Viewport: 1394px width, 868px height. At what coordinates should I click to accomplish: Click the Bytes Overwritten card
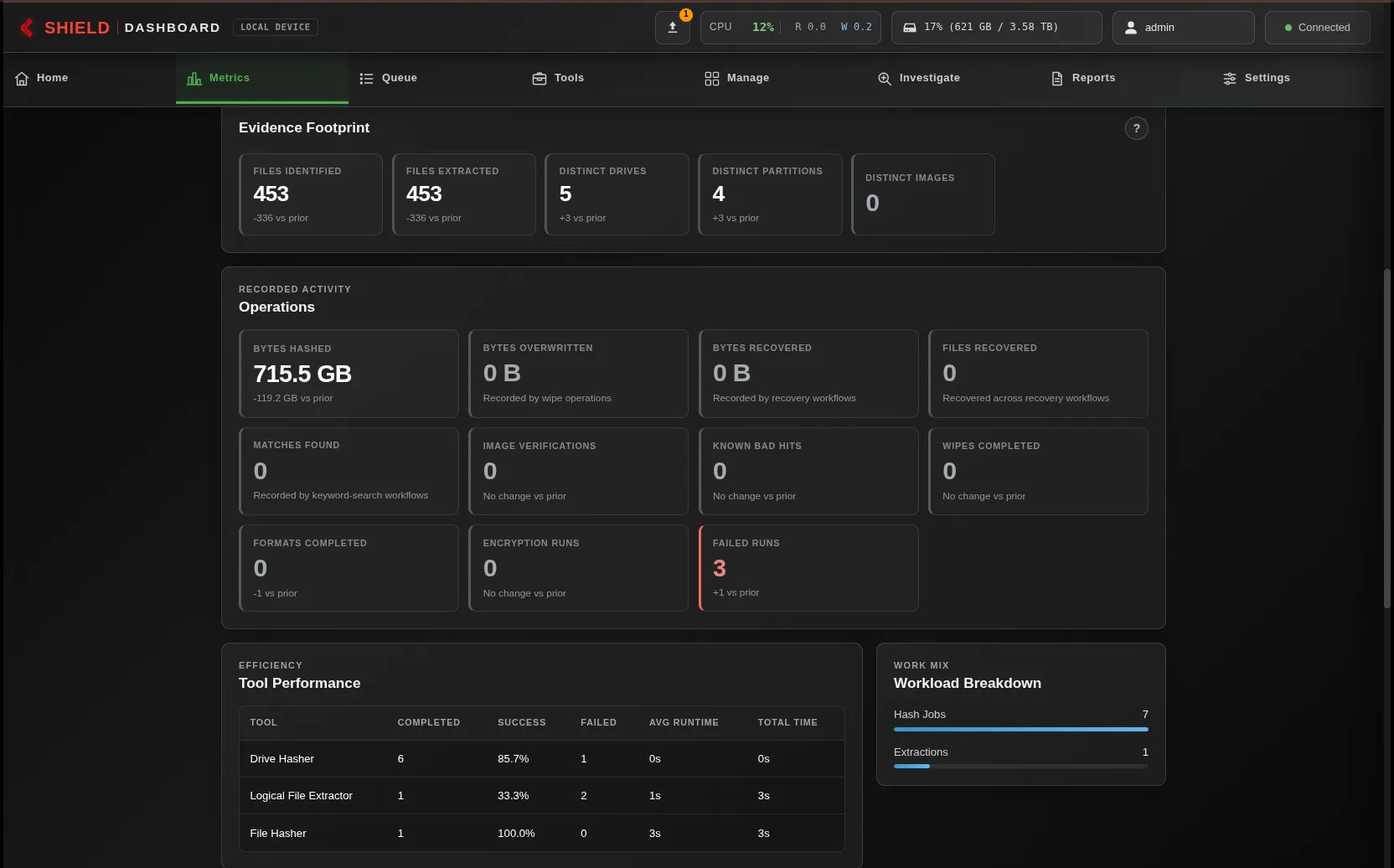coord(578,374)
